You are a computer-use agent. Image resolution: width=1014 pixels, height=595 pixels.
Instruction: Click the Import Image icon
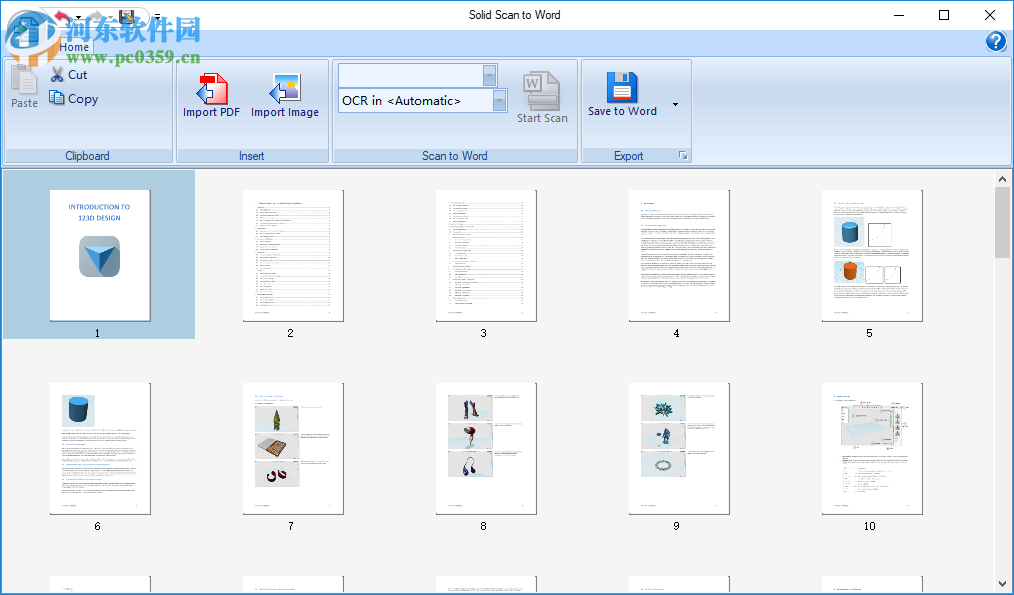click(x=285, y=90)
